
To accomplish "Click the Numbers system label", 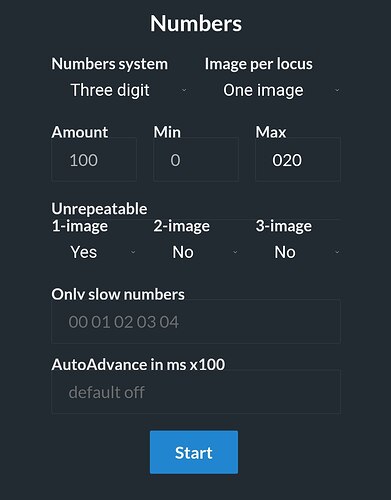I will (x=110, y=64).
